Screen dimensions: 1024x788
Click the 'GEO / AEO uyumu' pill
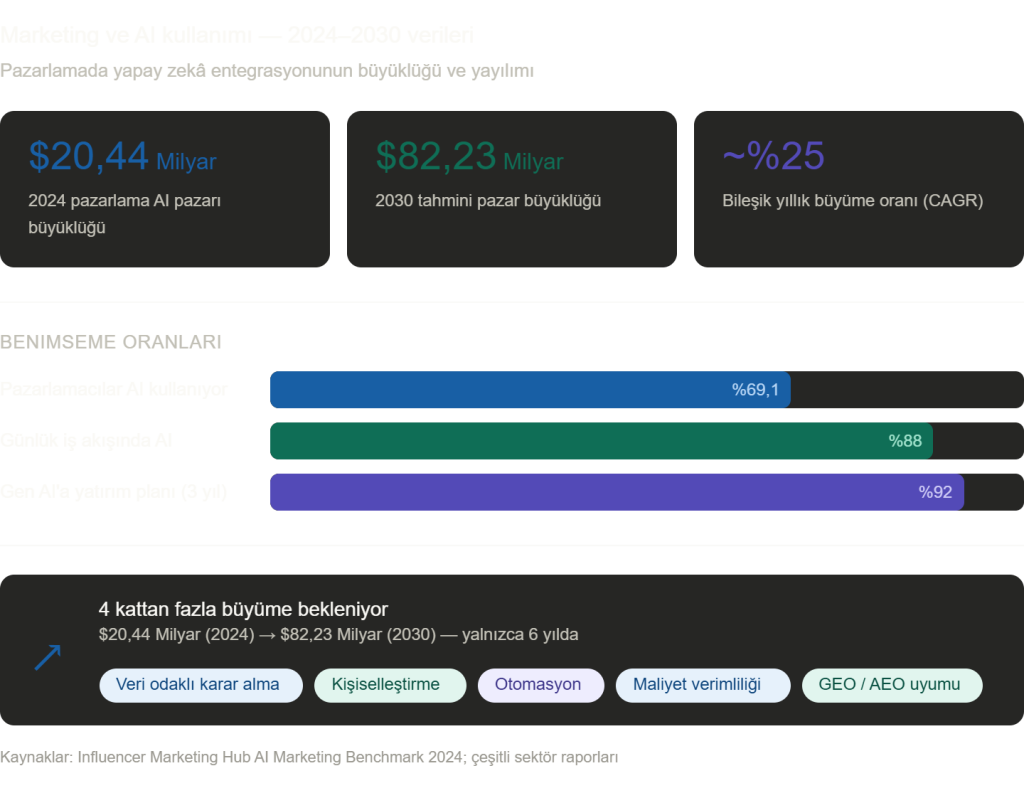(892, 685)
